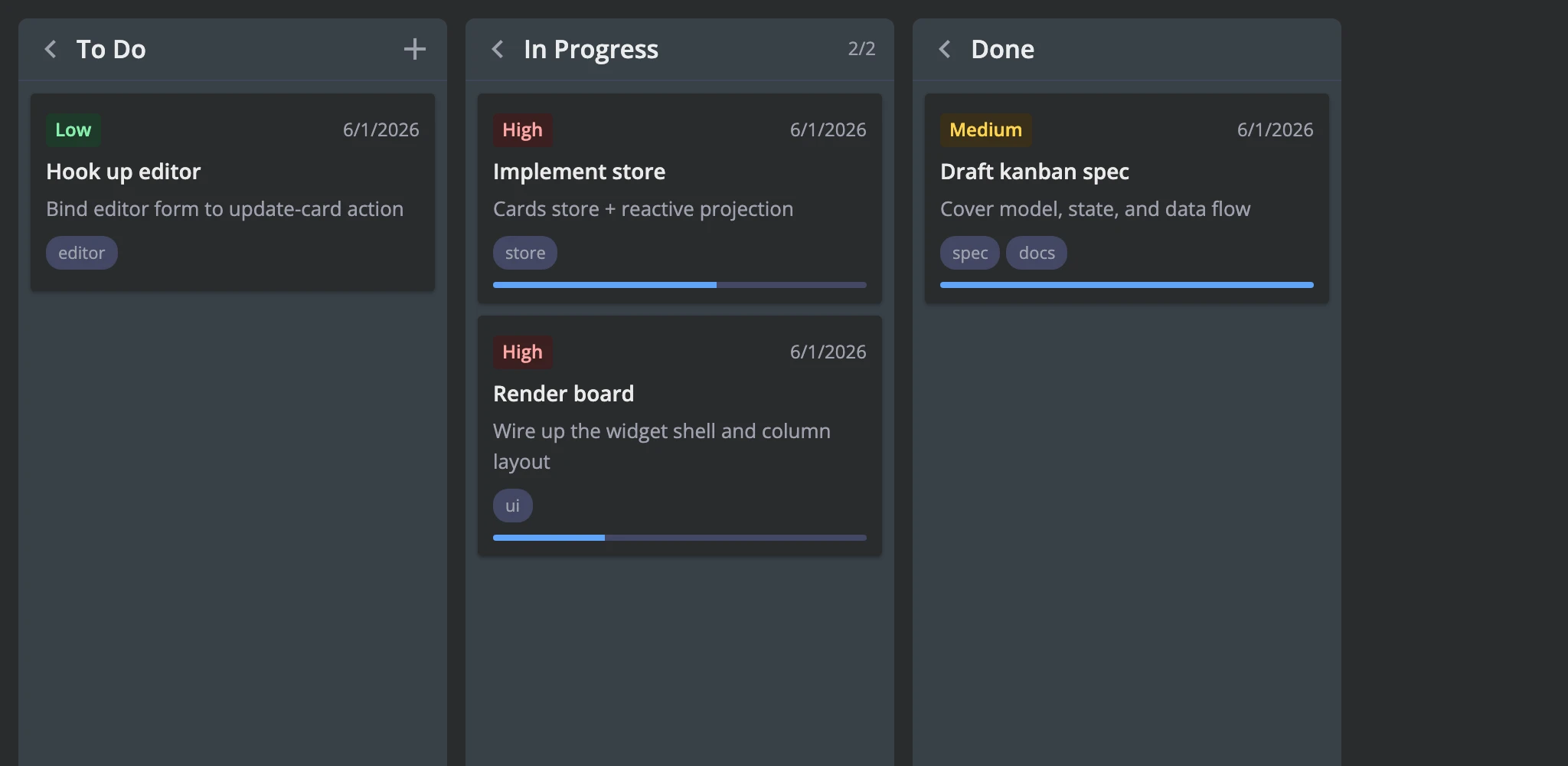Click High badge on Render board

click(x=523, y=352)
